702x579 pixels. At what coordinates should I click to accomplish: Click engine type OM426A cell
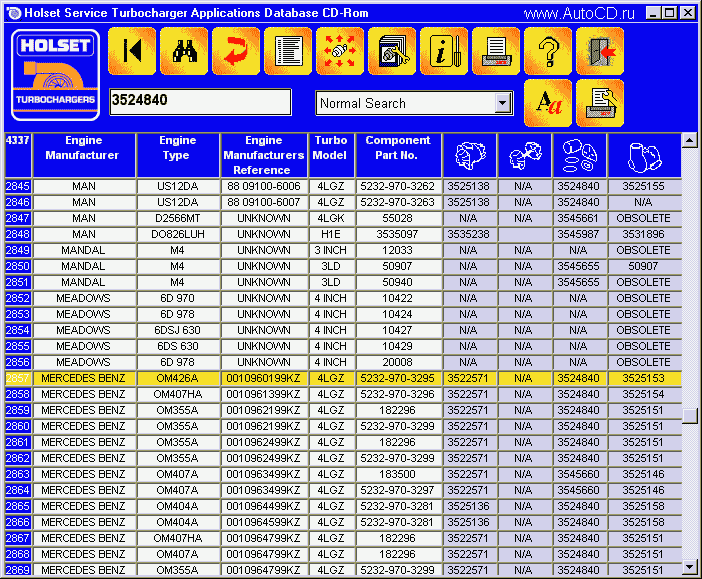(177, 378)
